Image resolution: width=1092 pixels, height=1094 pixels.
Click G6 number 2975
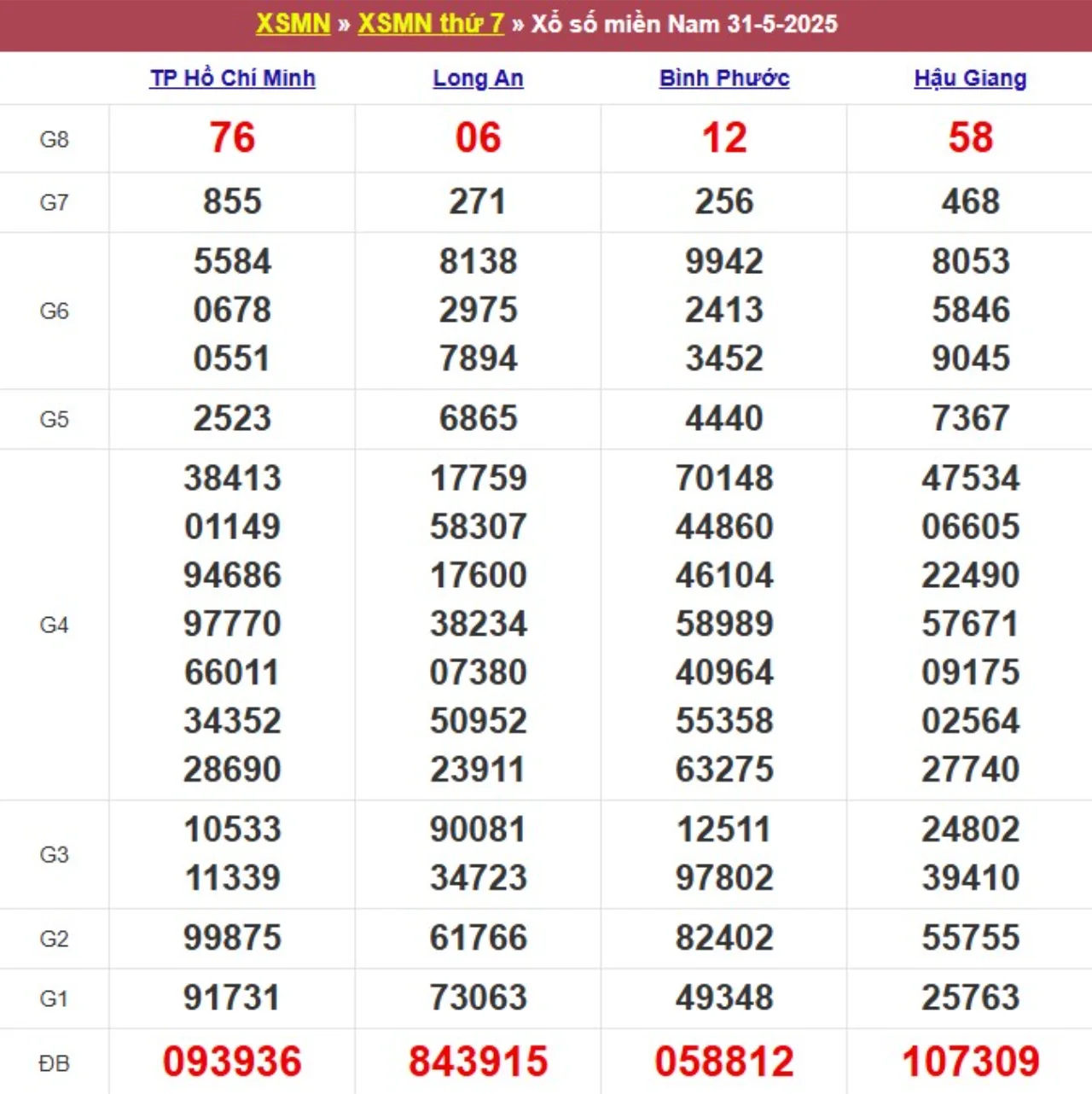(x=478, y=311)
